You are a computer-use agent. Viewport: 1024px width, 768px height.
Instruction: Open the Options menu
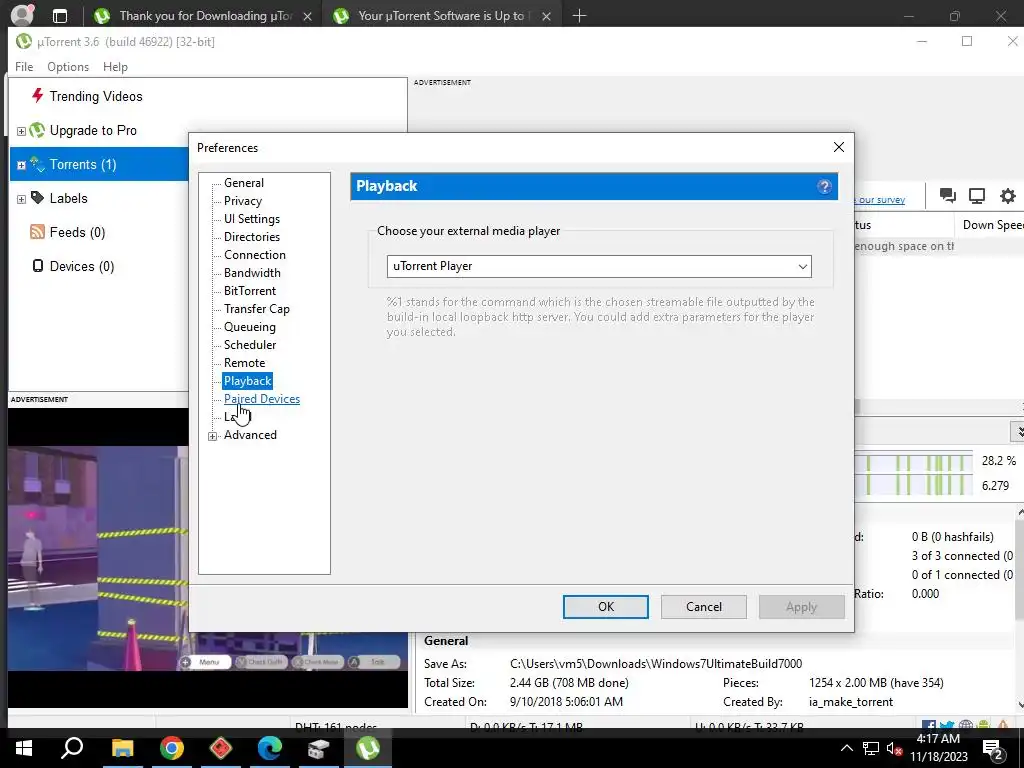click(68, 67)
